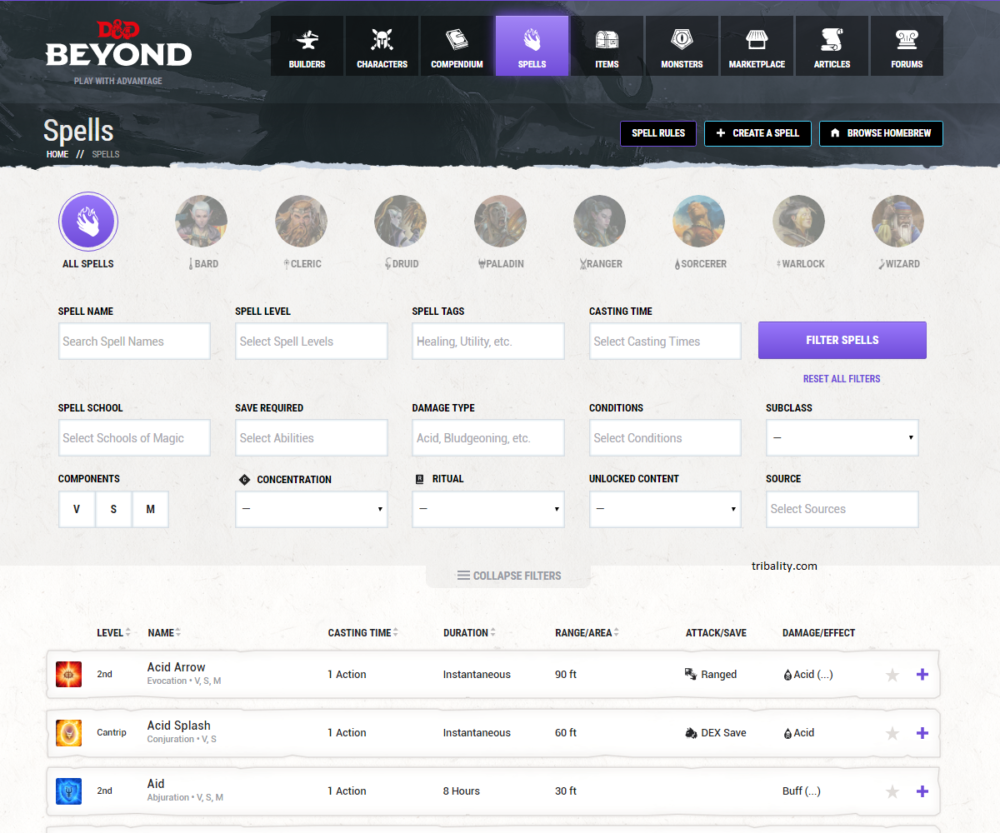Open the Aid spell name

tap(156, 784)
